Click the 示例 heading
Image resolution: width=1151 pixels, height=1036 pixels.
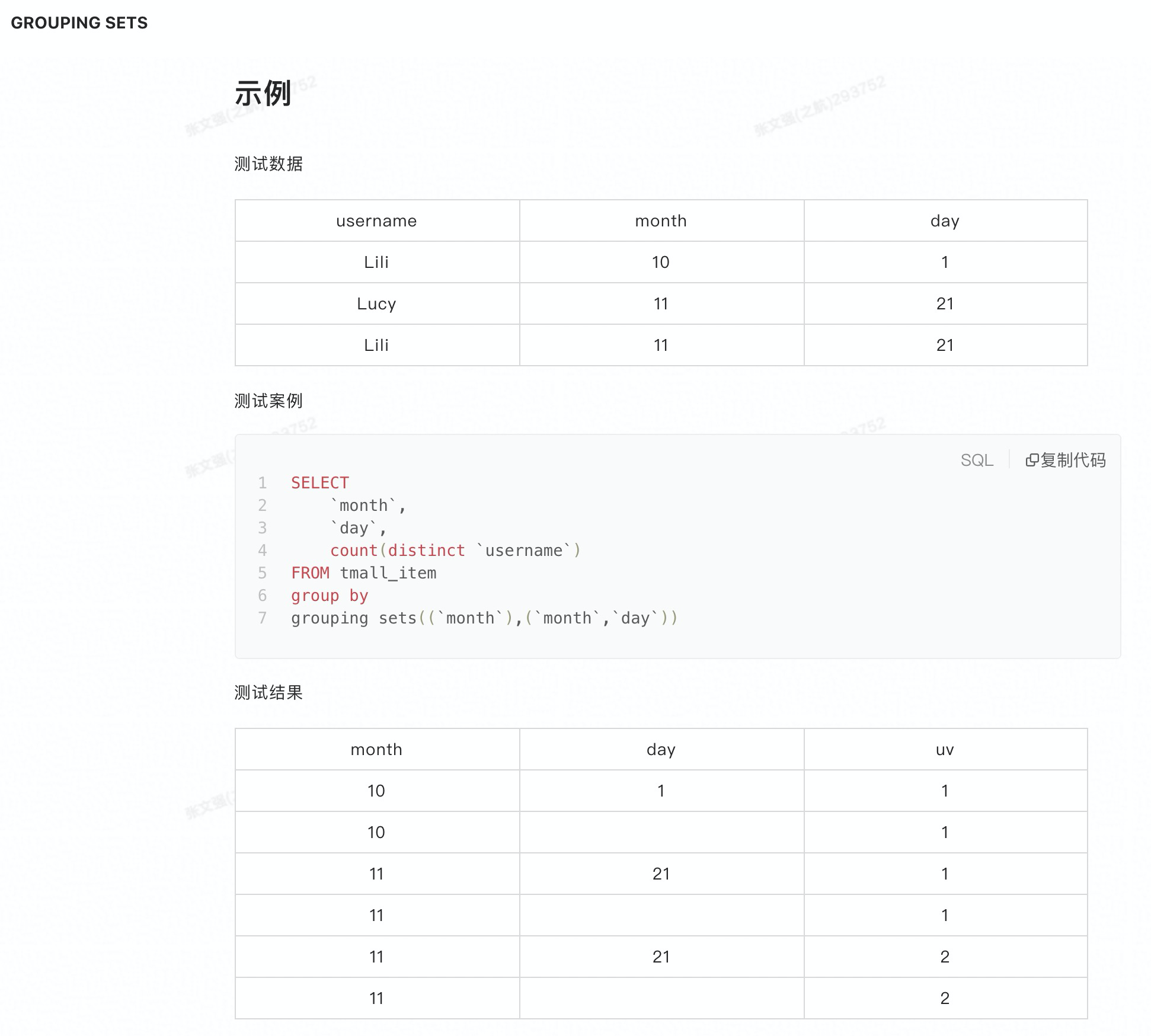click(263, 93)
